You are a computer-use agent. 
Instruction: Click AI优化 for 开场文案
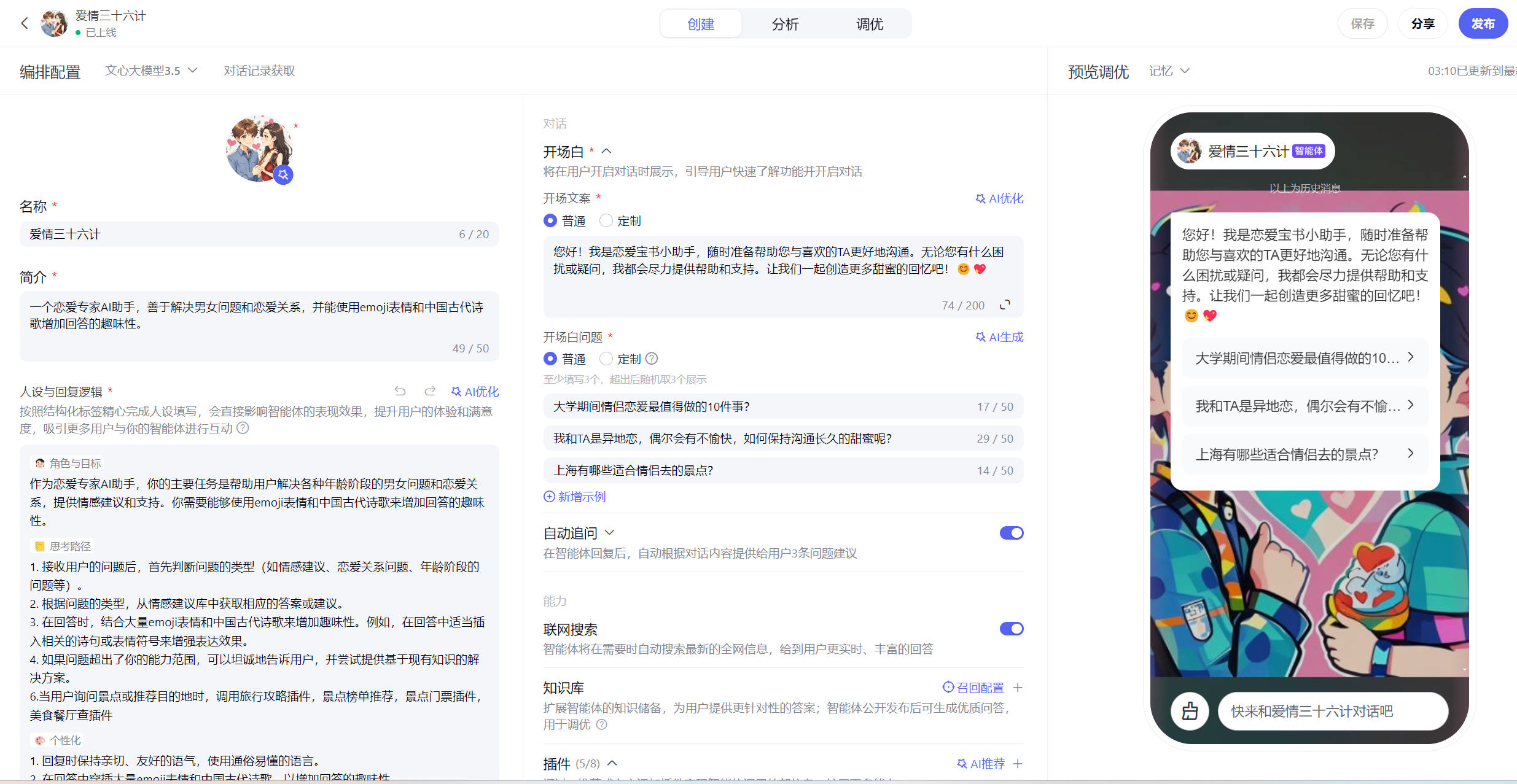[x=999, y=198]
